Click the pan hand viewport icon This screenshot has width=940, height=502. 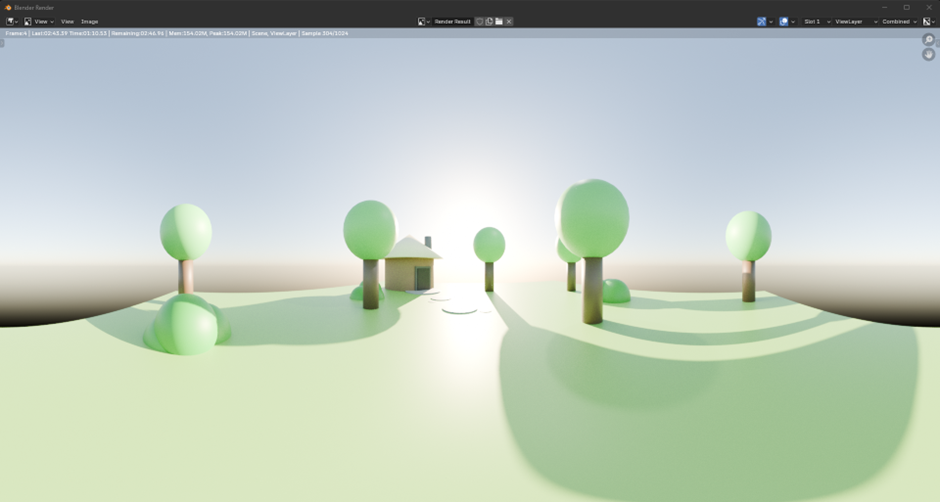(x=928, y=54)
